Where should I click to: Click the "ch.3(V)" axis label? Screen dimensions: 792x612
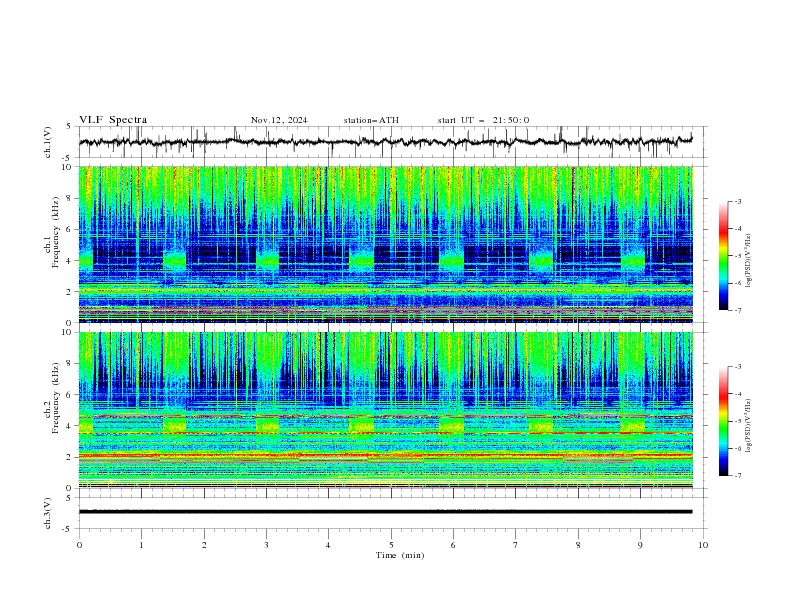coord(48,513)
